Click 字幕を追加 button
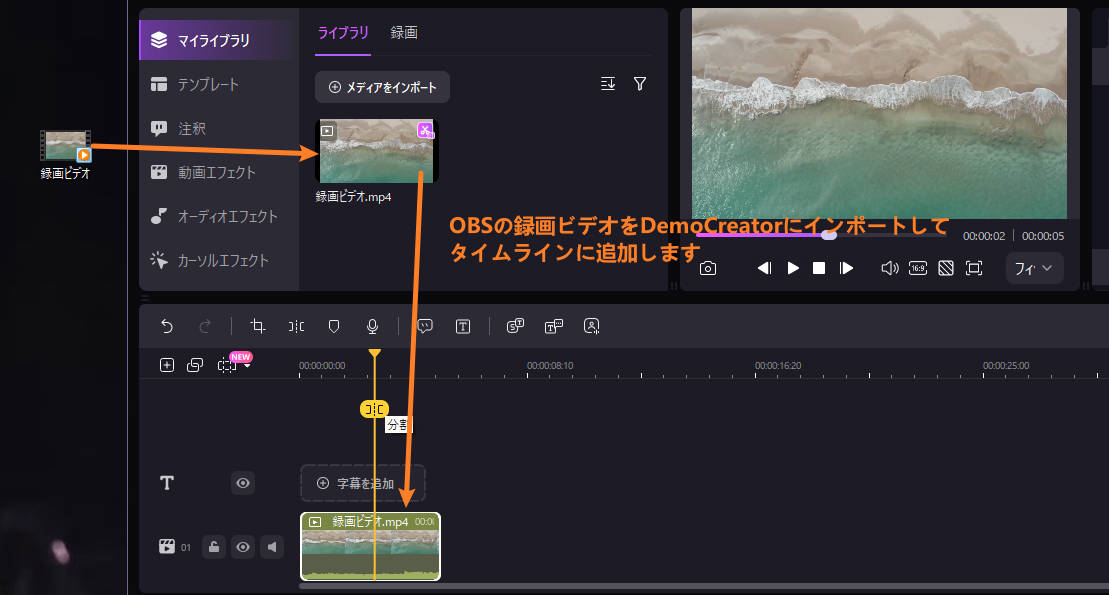 pos(363,483)
